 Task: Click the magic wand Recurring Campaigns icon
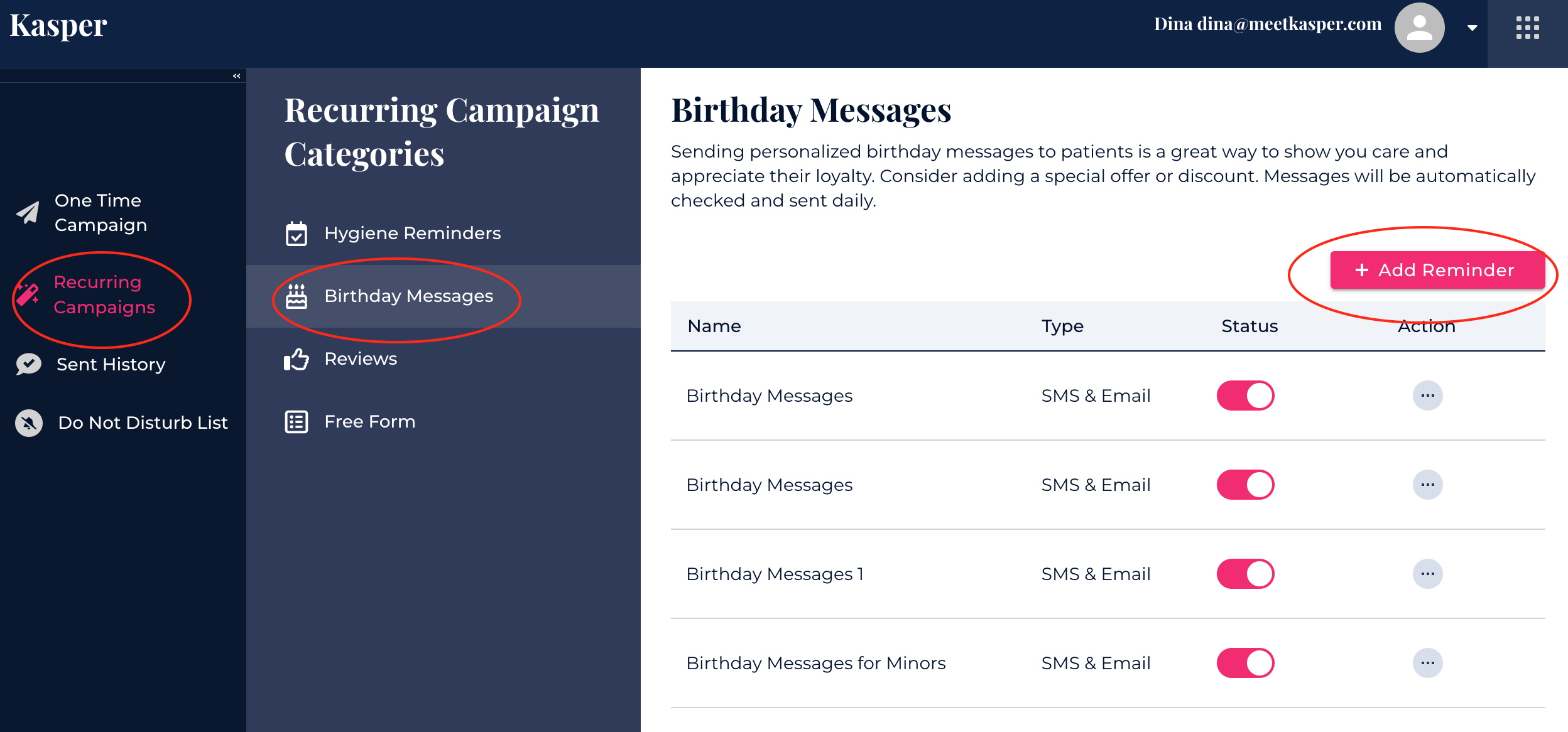(28, 294)
